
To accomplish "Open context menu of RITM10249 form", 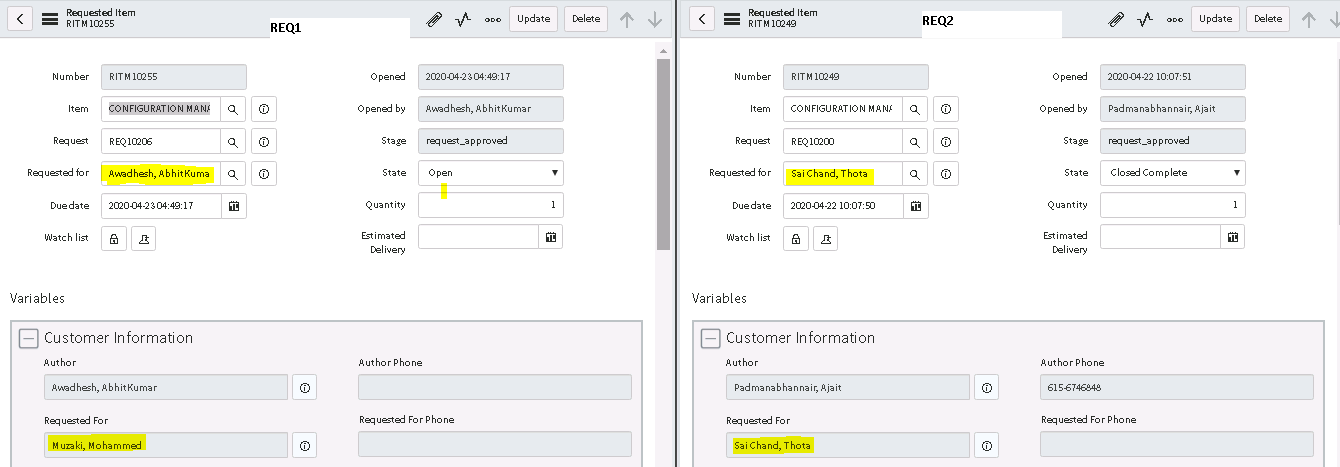I will [x=731, y=19].
